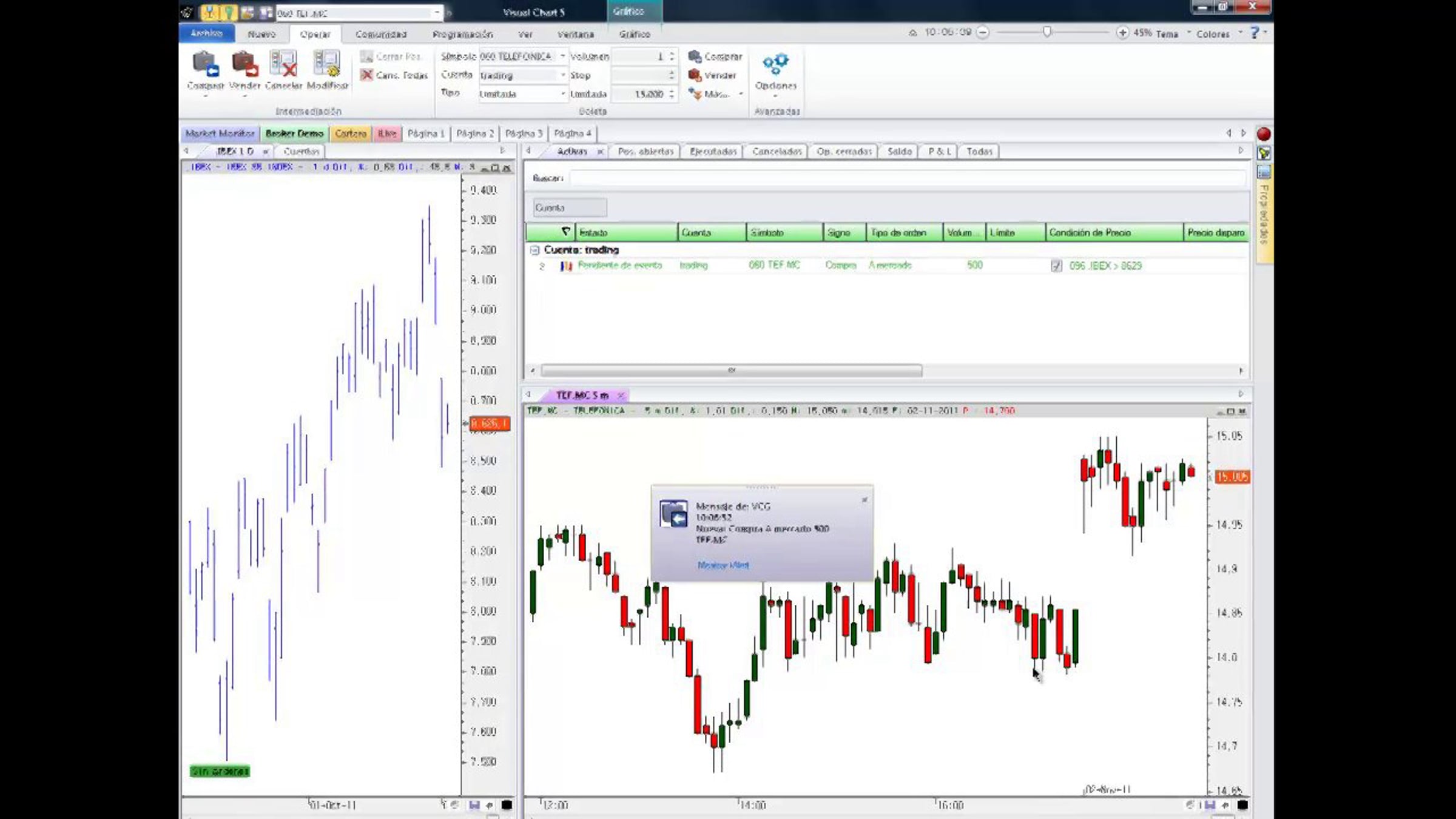Switch to the Programación ribbon tab
The height and width of the screenshot is (819, 1456).
click(x=462, y=35)
